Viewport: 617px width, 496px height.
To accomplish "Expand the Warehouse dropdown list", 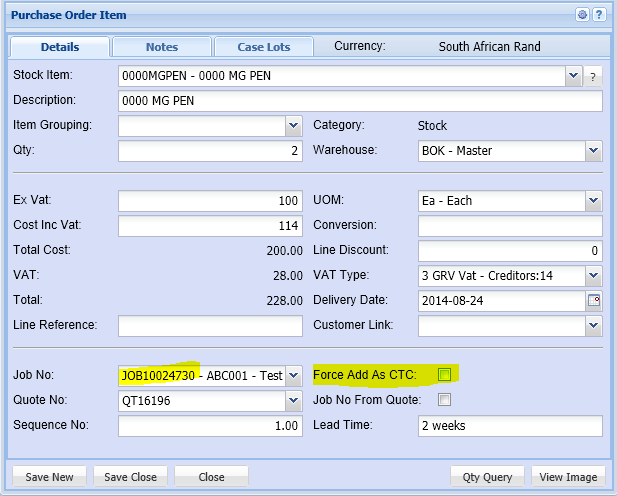I will (593, 151).
